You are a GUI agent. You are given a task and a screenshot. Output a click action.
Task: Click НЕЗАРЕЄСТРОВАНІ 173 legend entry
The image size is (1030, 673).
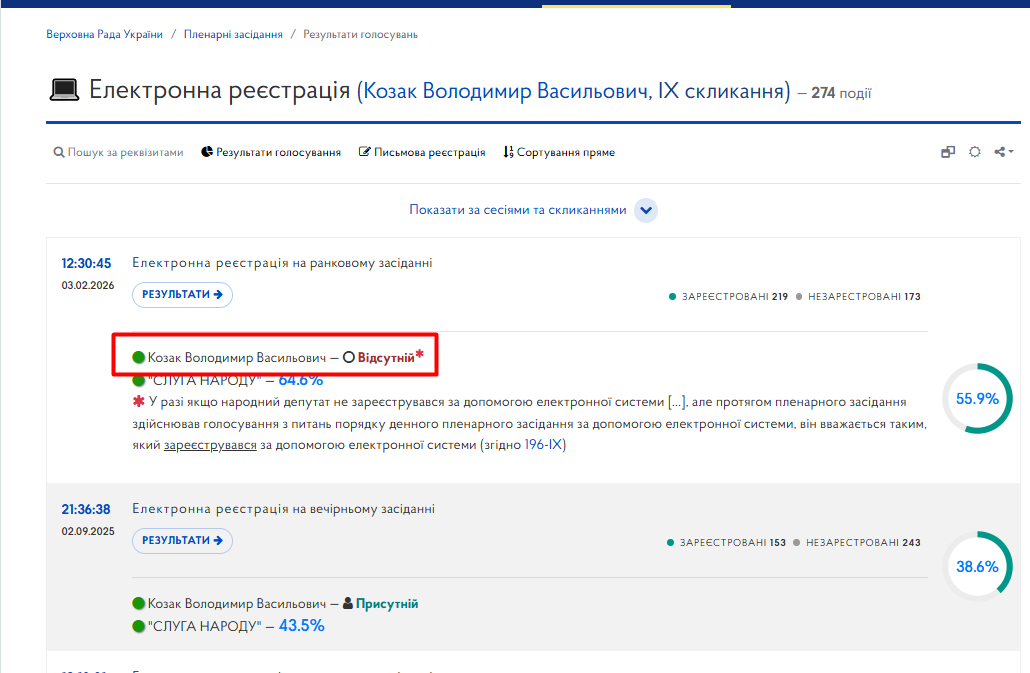pyautogui.click(x=858, y=297)
